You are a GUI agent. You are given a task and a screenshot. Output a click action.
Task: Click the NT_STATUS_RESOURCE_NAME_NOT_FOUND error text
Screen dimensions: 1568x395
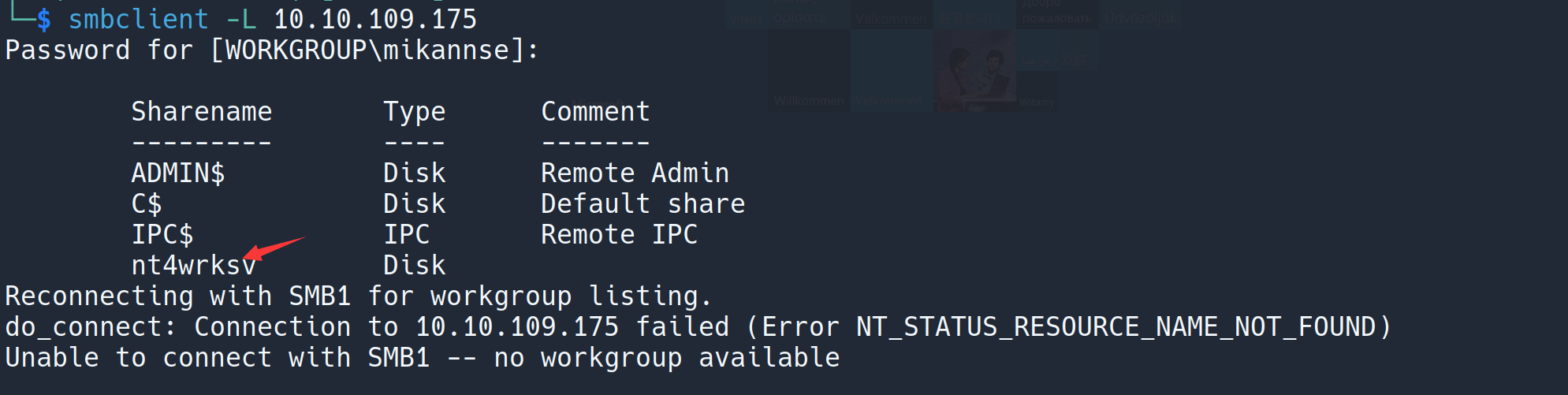point(1115,327)
